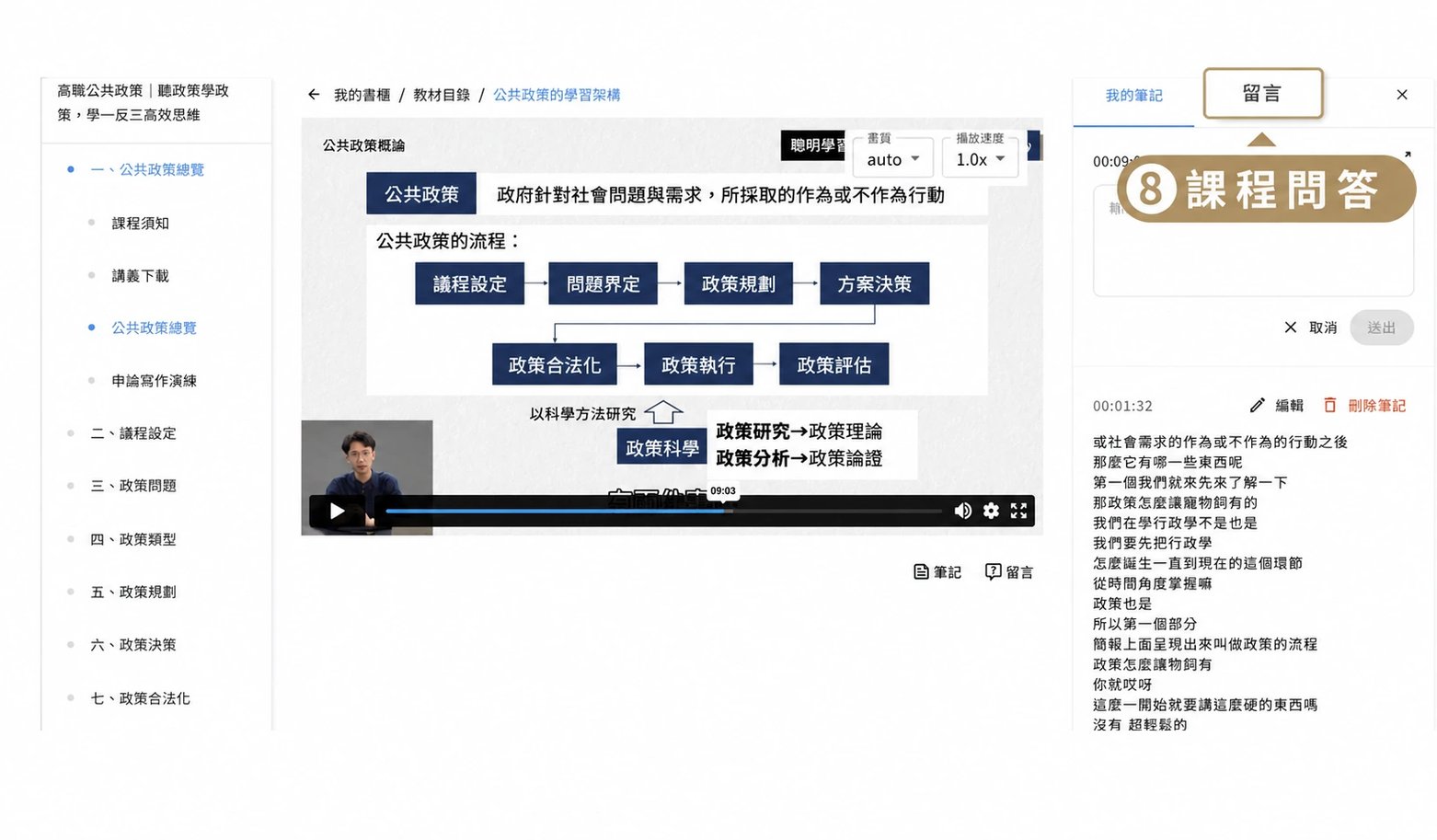1437x840 pixels.
Task: Expand 二、議程設定 chapter
Action: click(133, 432)
